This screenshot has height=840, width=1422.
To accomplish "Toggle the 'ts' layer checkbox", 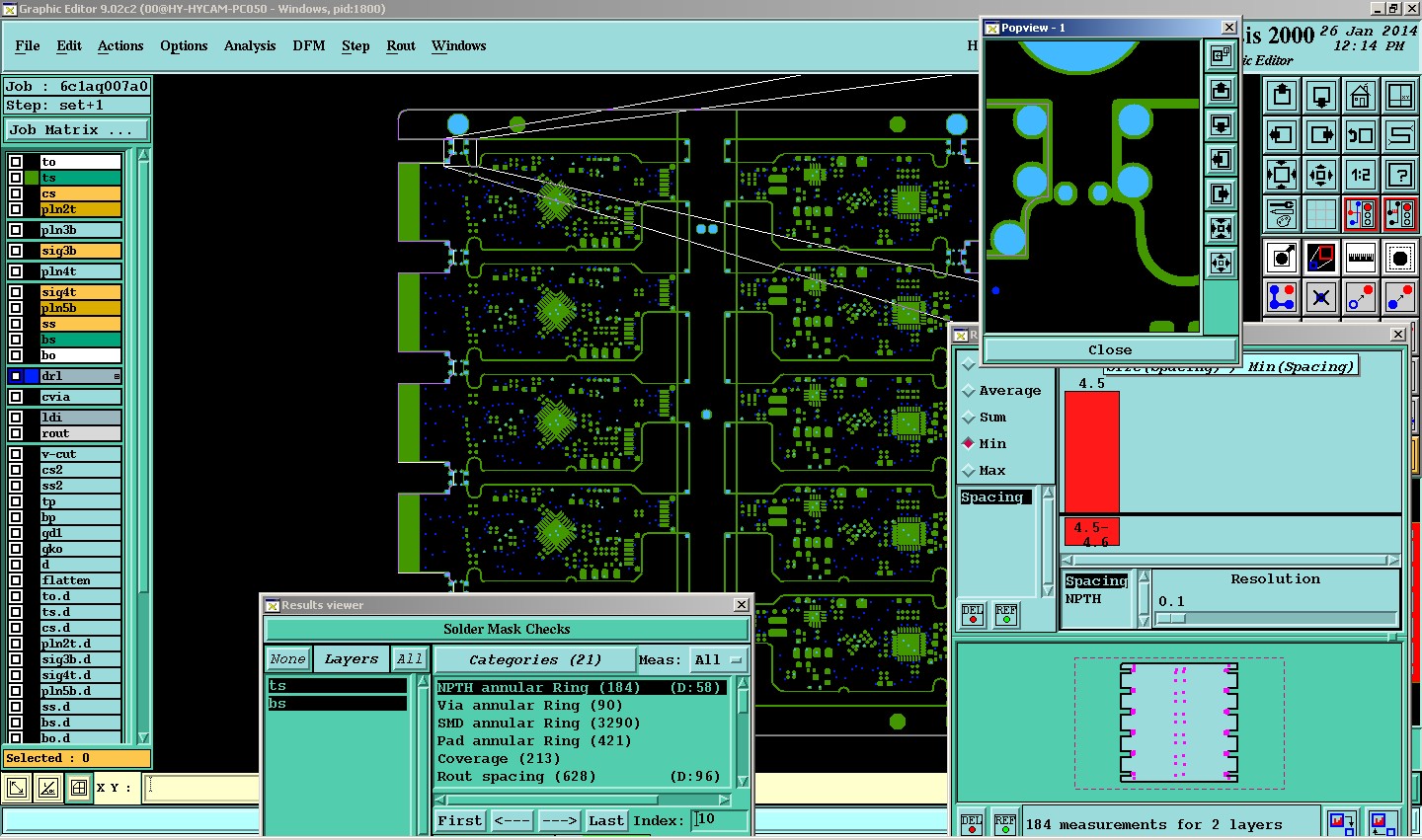I will tap(16, 178).
